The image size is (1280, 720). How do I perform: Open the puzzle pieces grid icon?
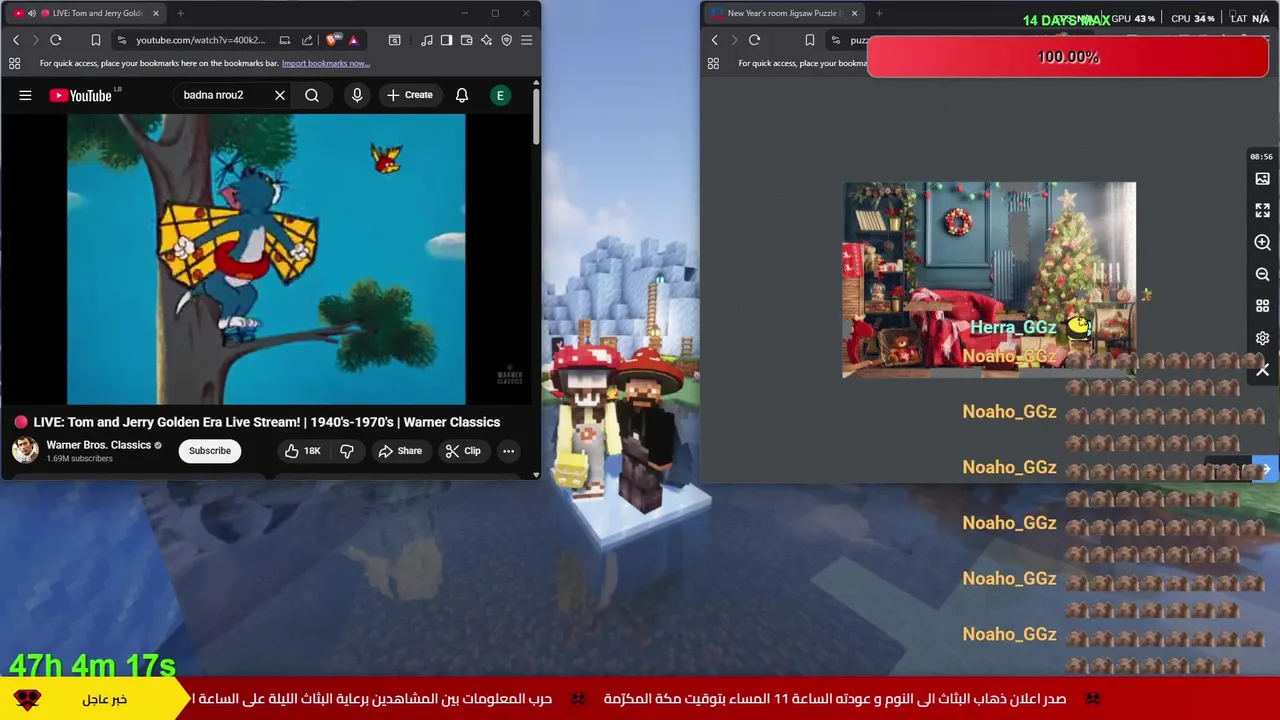point(1262,306)
